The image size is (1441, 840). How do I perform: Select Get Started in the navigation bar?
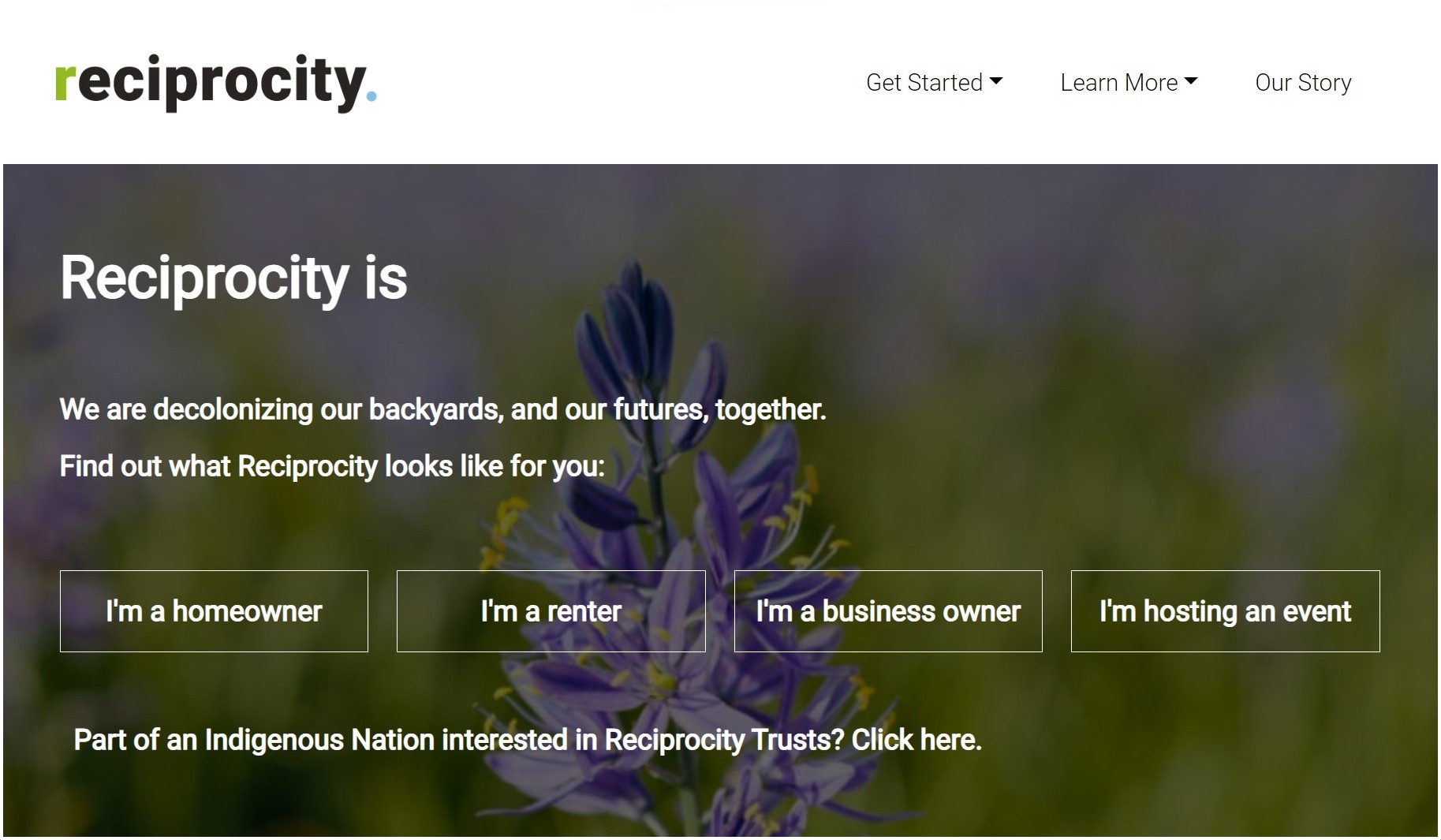pyautogui.click(x=923, y=82)
